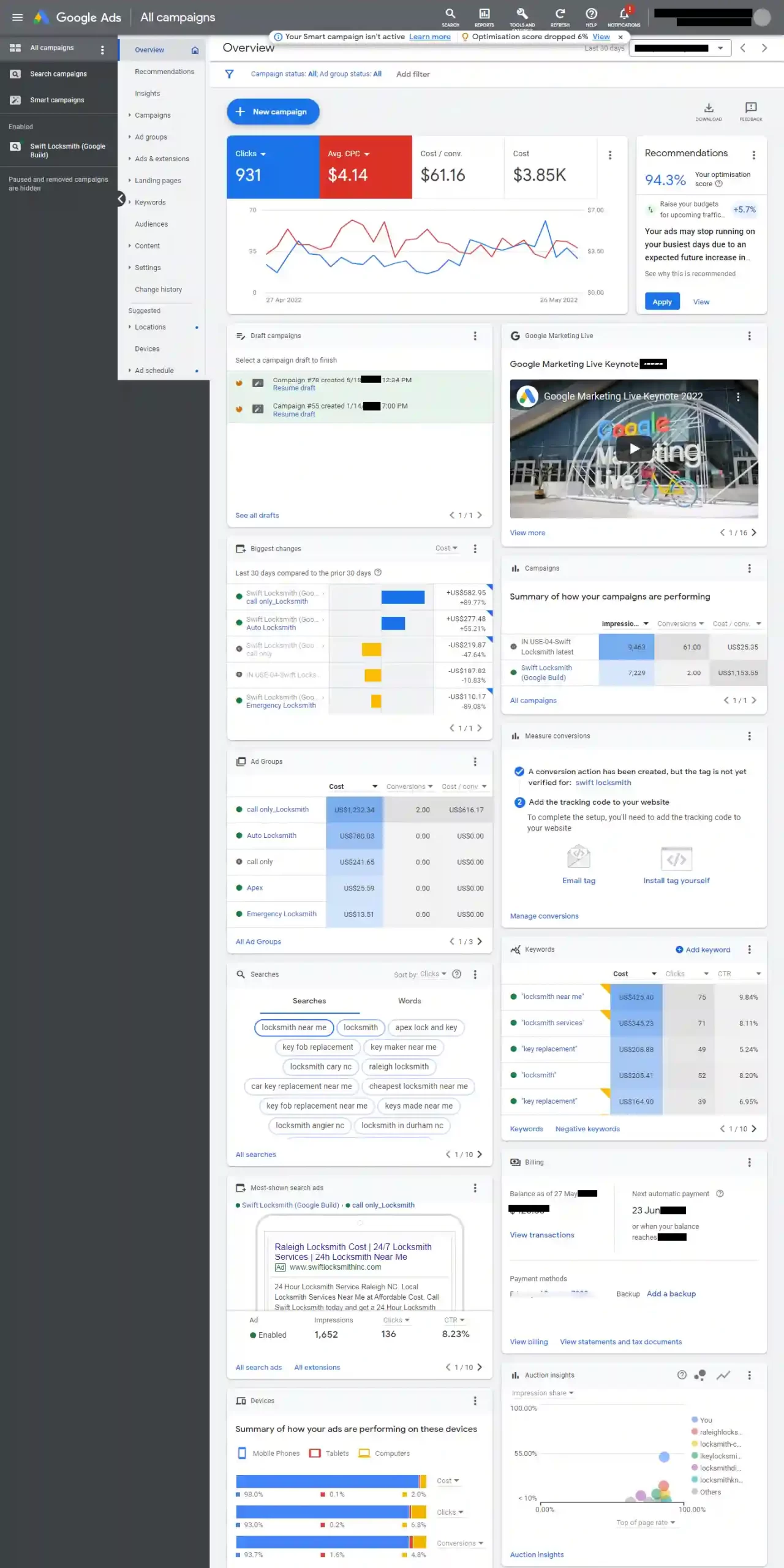The width and height of the screenshot is (784, 1568).
Task: Click the Email tag icon
Action: [x=579, y=857]
